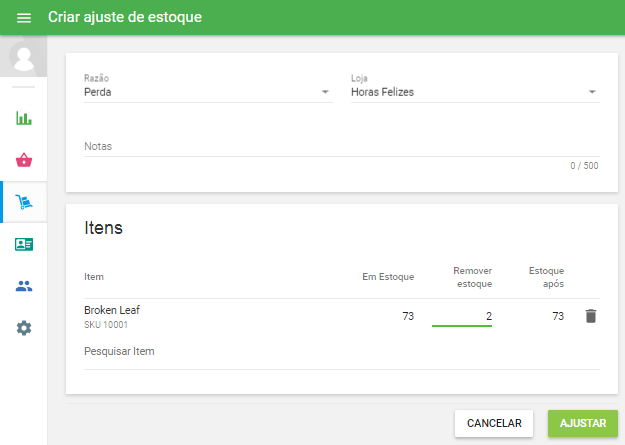
Task: Expand the Loja store dropdown
Action: tap(474, 92)
